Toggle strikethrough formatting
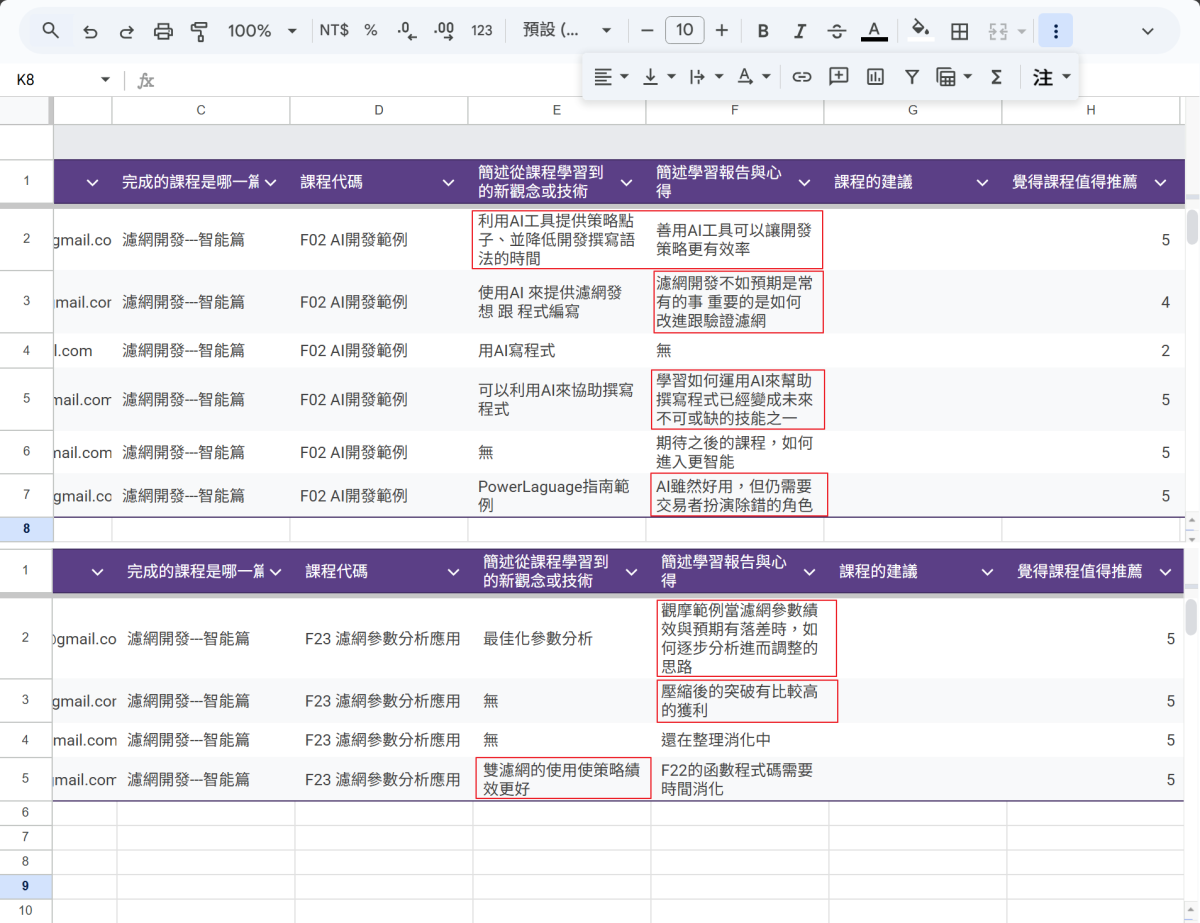1200x923 pixels. click(x=836, y=31)
